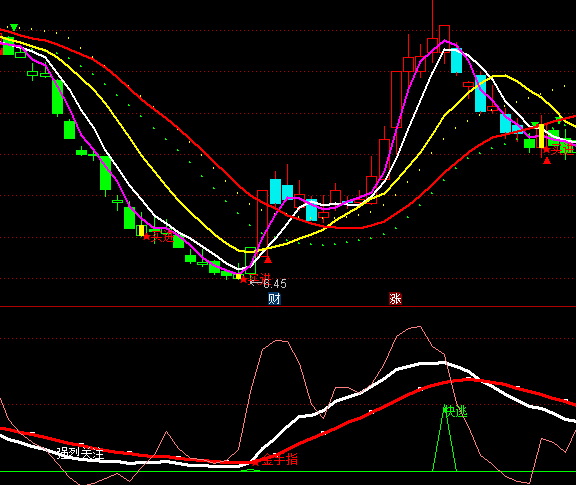This screenshot has width=576, height=485.
Task: Click the red up-arrow below the 财-dated candle
Action: 268,259
